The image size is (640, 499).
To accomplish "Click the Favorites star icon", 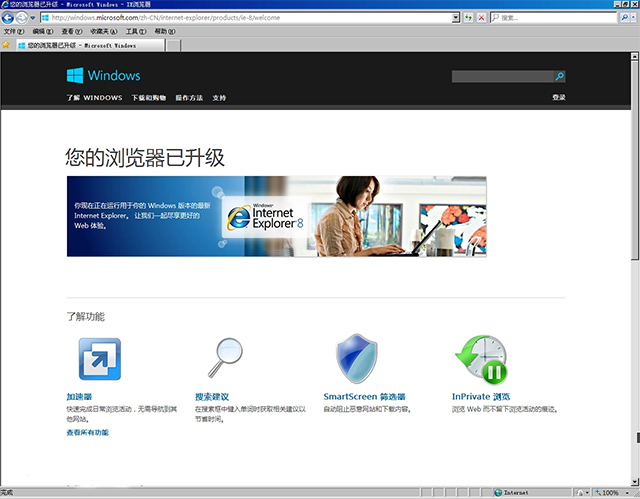I will coord(7,45).
